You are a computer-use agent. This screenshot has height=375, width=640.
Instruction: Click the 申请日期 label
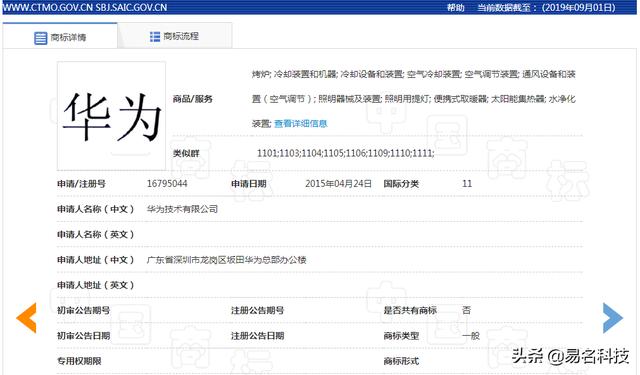[249, 184]
